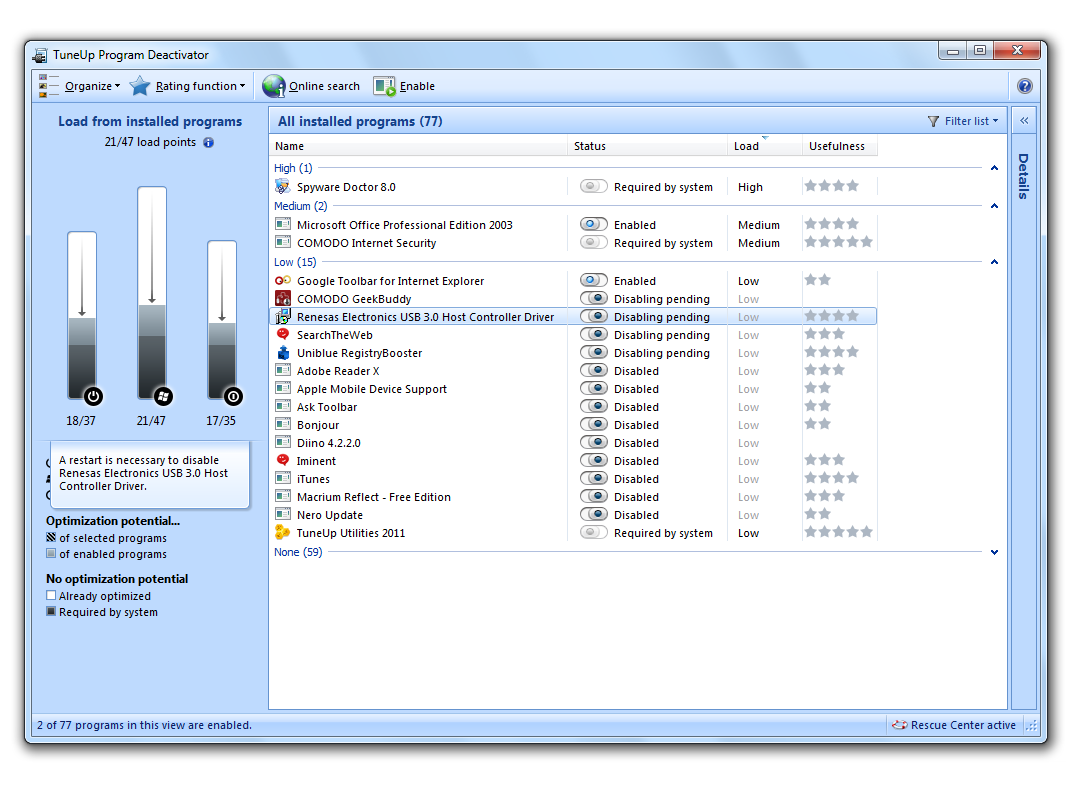1076x807 pixels.
Task: Toggle the Ask Toolbar switch
Action: 594,406
